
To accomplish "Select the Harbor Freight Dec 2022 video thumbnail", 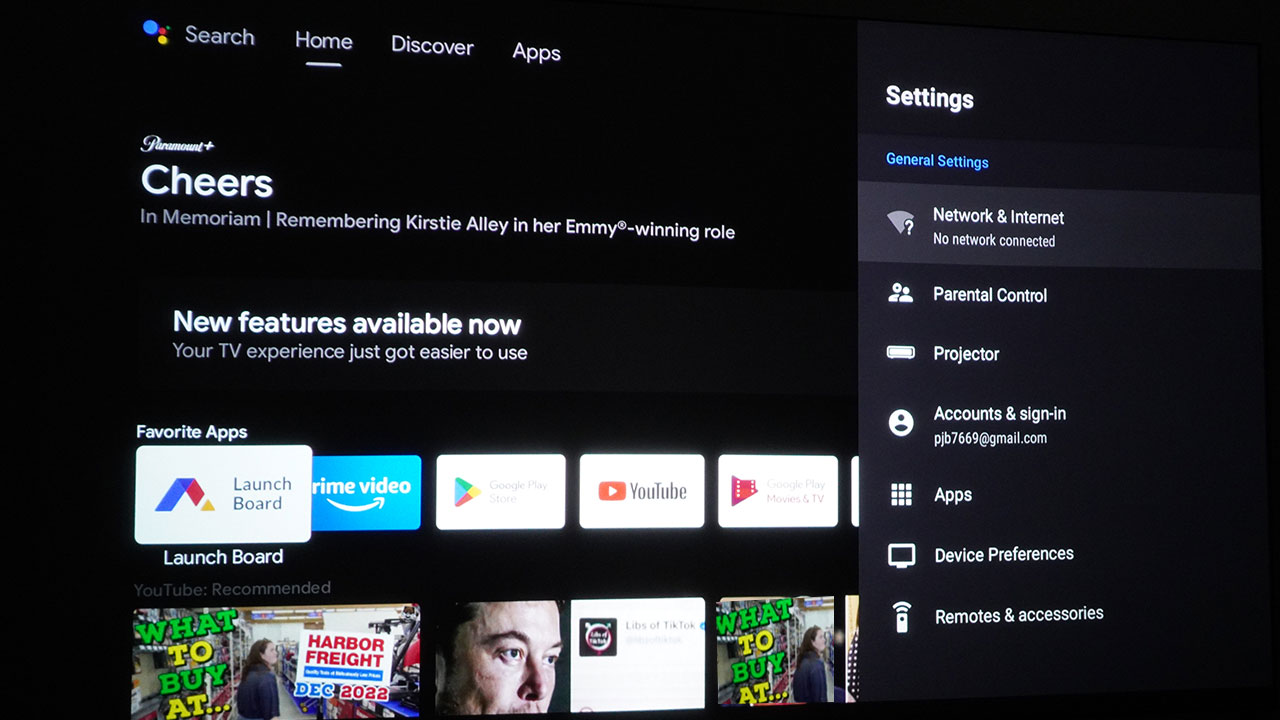I will point(276,661).
